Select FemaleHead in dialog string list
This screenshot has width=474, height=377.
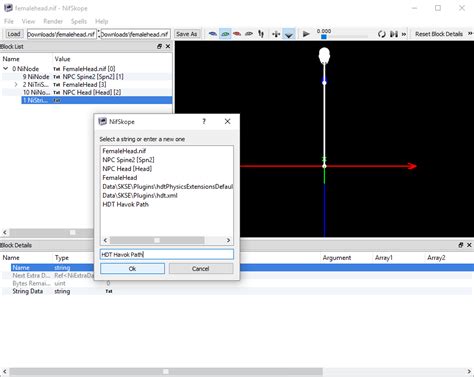(x=120, y=178)
